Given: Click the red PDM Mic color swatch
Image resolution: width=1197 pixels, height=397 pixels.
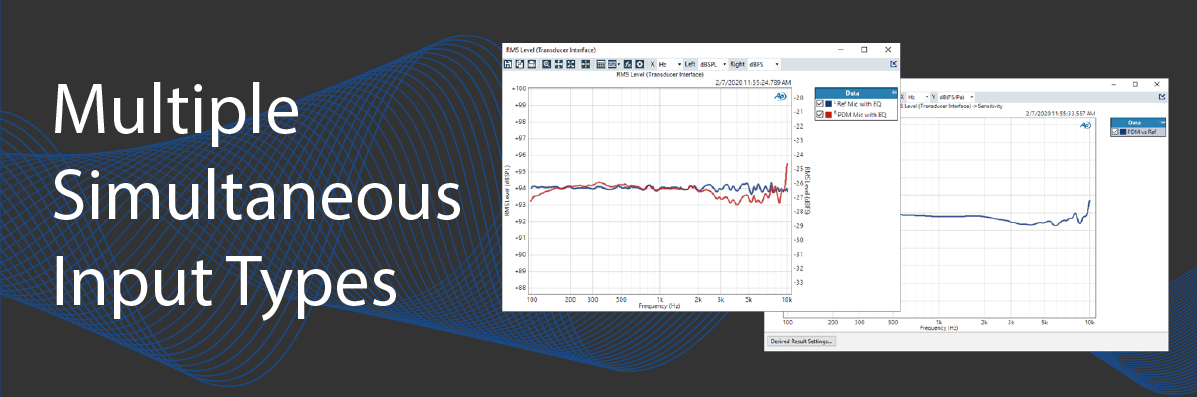Looking at the screenshot, I should click(x=828, y=115).
